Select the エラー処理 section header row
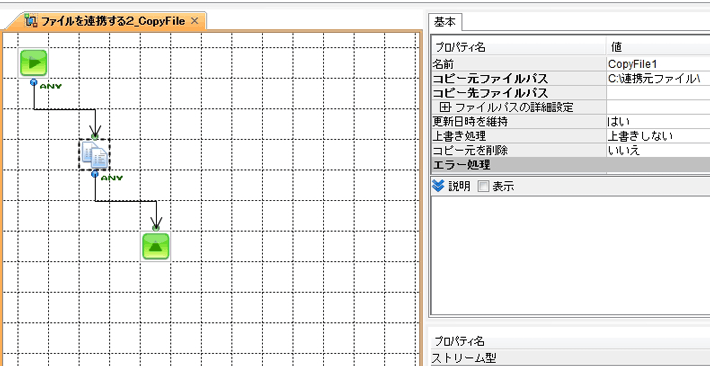This screenshot has height=366, width=710. point(571,165)
